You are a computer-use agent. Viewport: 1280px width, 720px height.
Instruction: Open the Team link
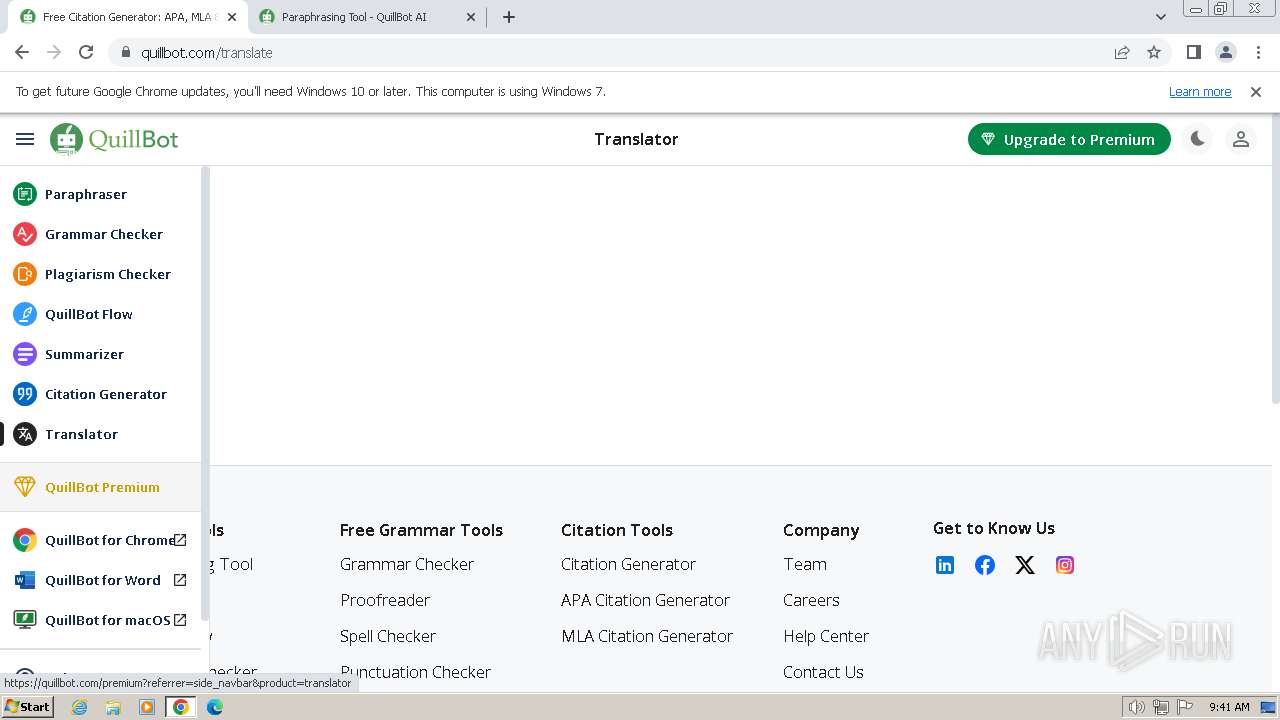coord(805,564)
